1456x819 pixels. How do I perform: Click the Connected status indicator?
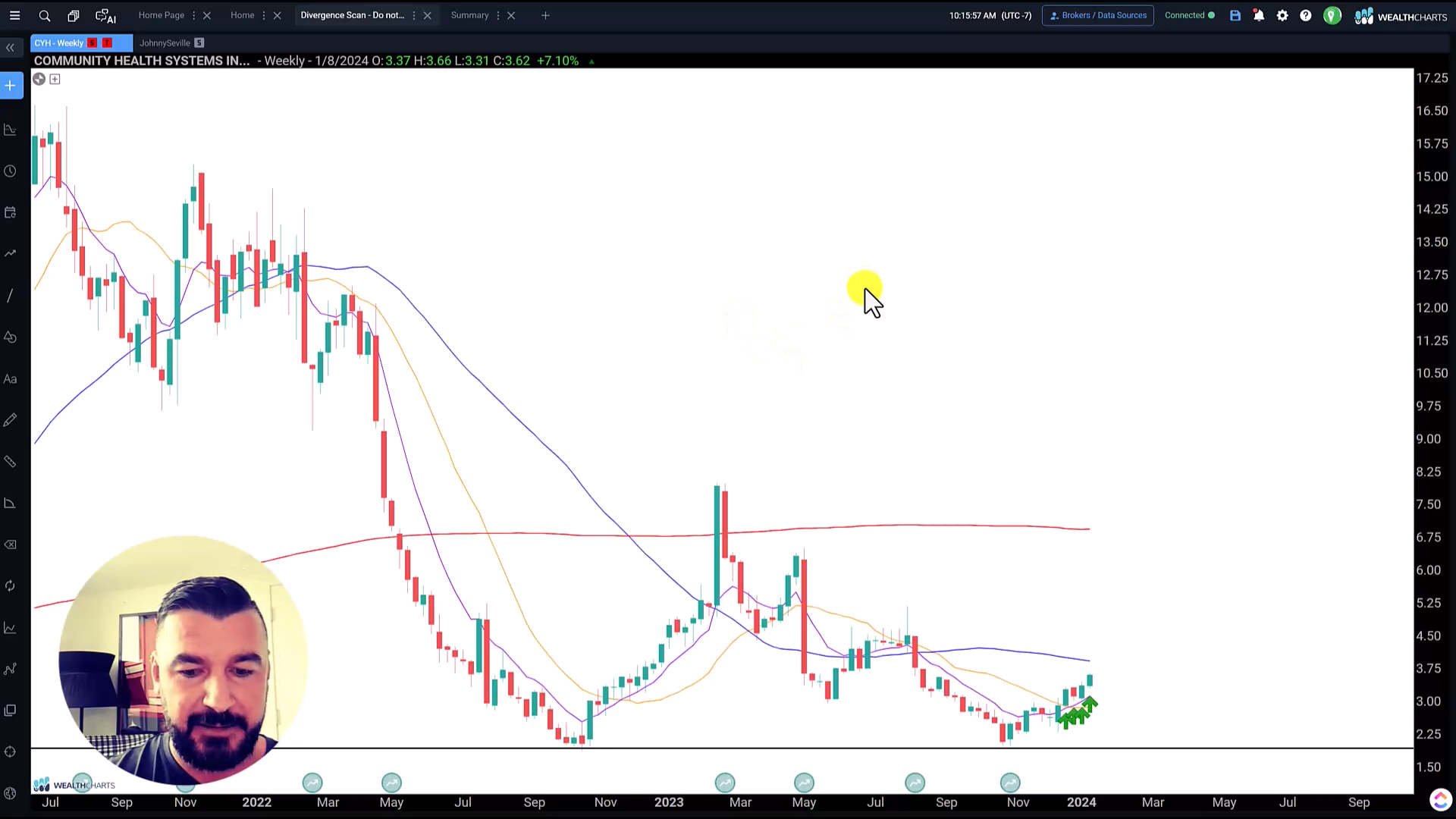[1189, 15]
